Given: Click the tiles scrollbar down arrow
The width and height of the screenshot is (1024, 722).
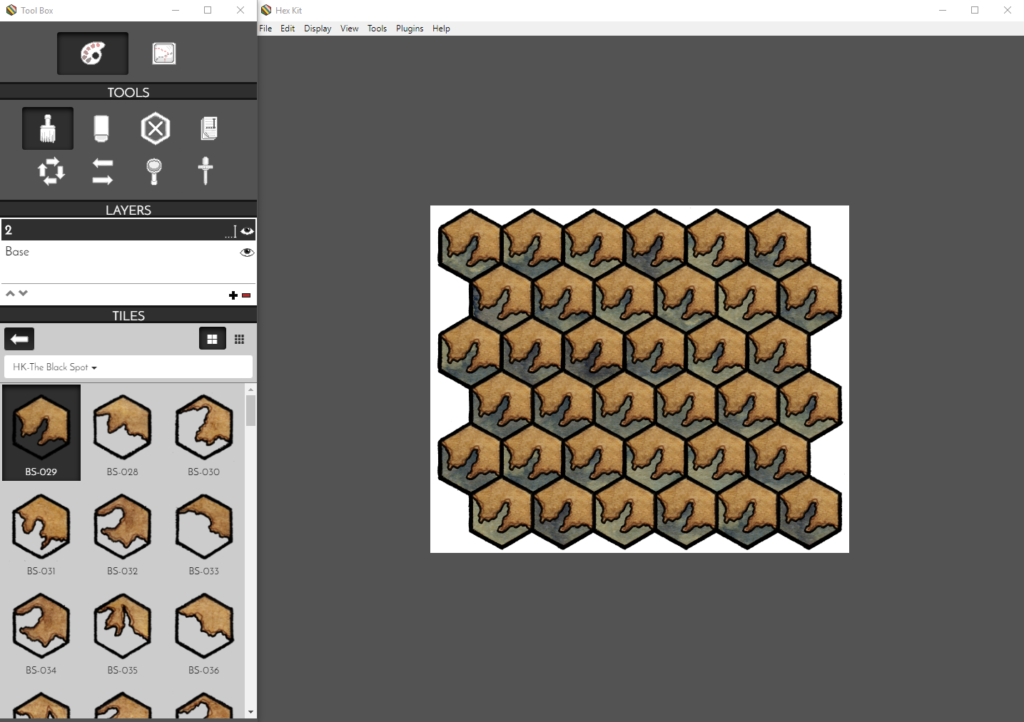Looking at the screenshot, I should (251, 712).
